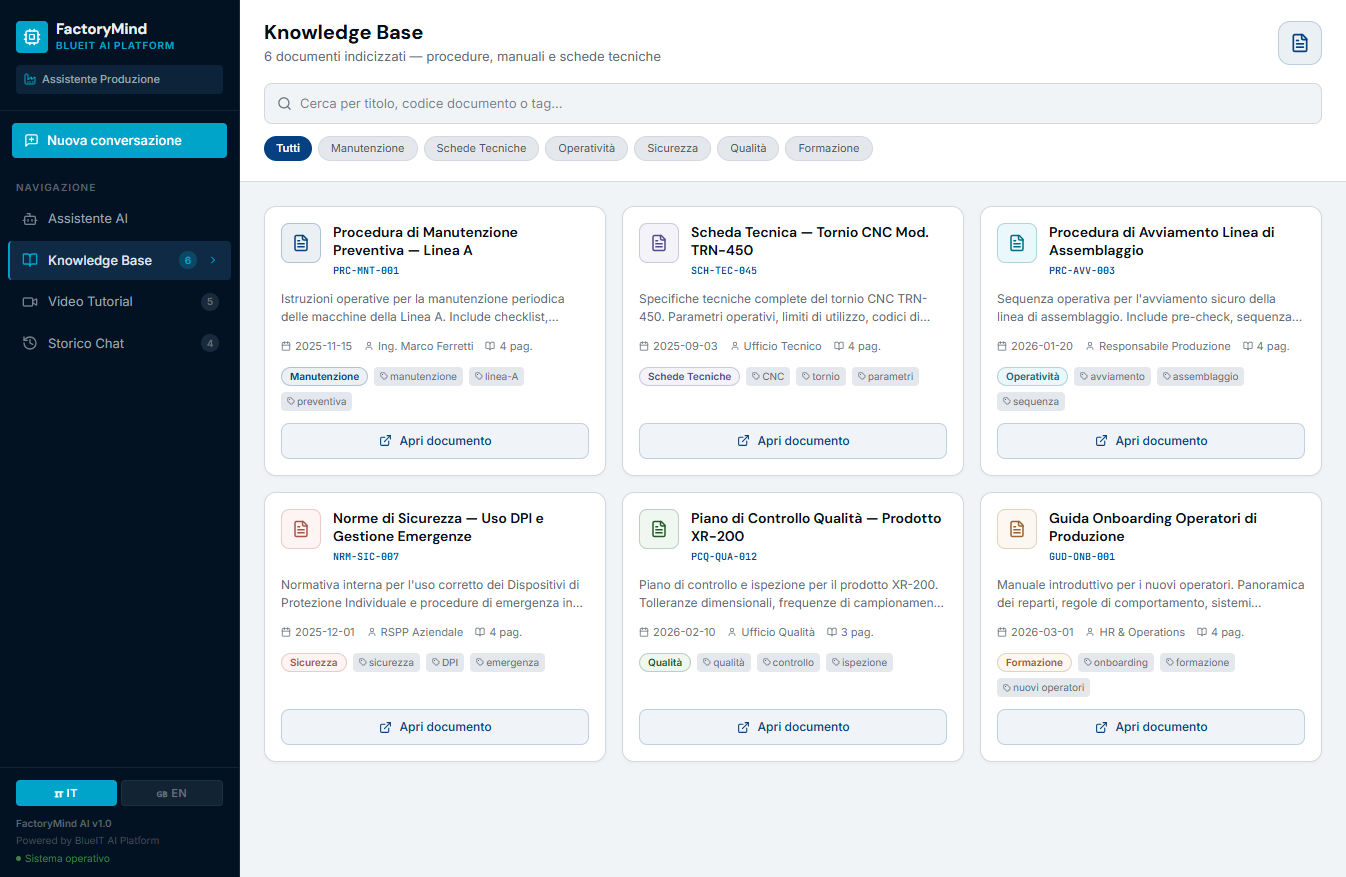This screenshot has width=1346, height=877.
Task: Click the document icon button beside the Knowledge Base header
Action: coord(1300,43)
